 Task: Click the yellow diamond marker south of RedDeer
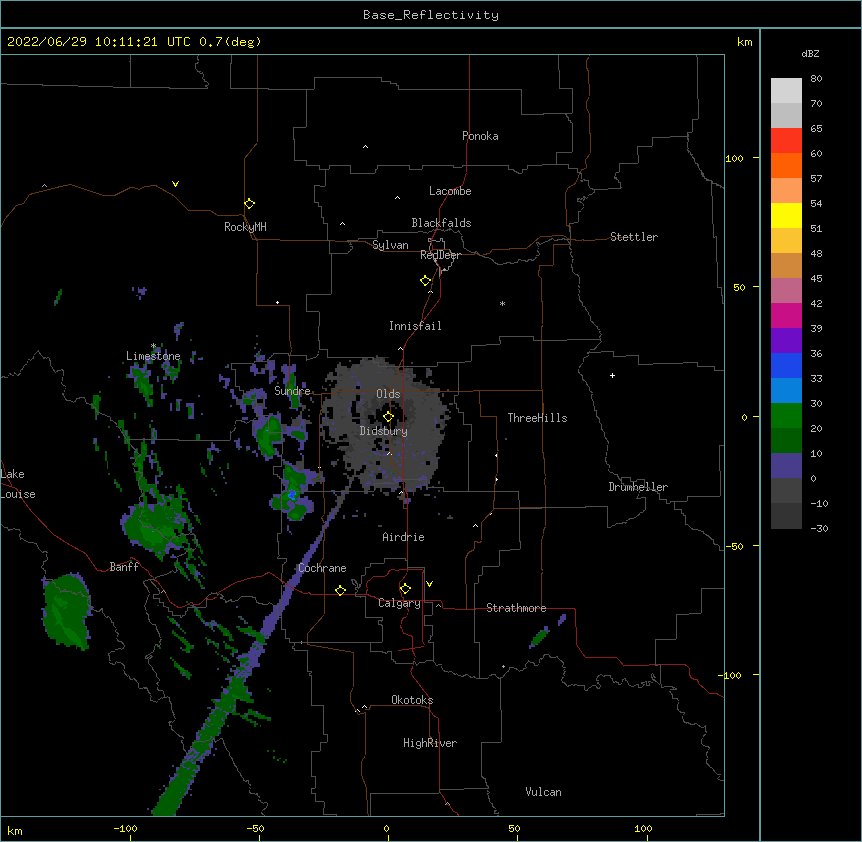425,281
